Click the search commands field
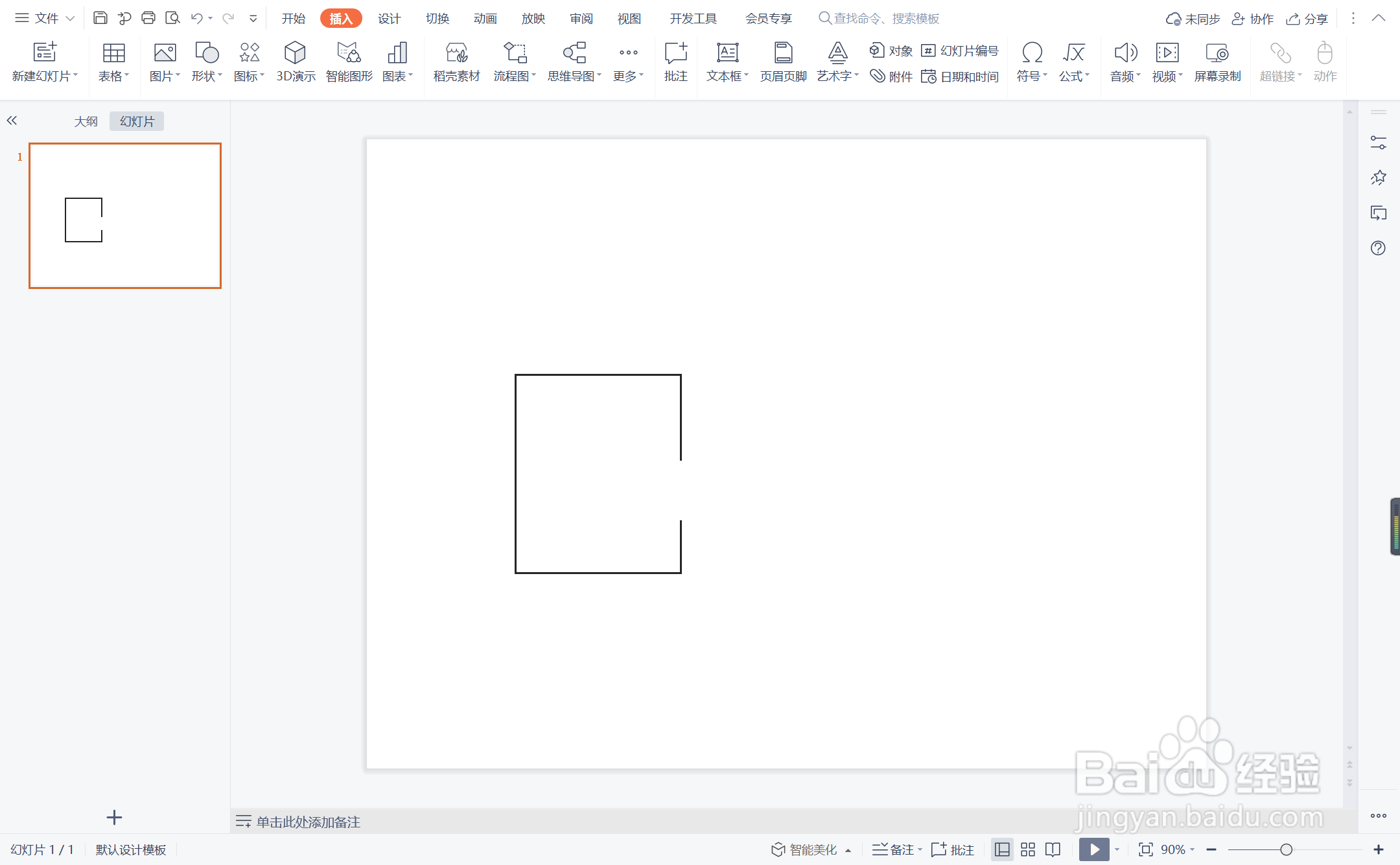The width and height of the screenshot is (1400, 865). tap(879, 18)
